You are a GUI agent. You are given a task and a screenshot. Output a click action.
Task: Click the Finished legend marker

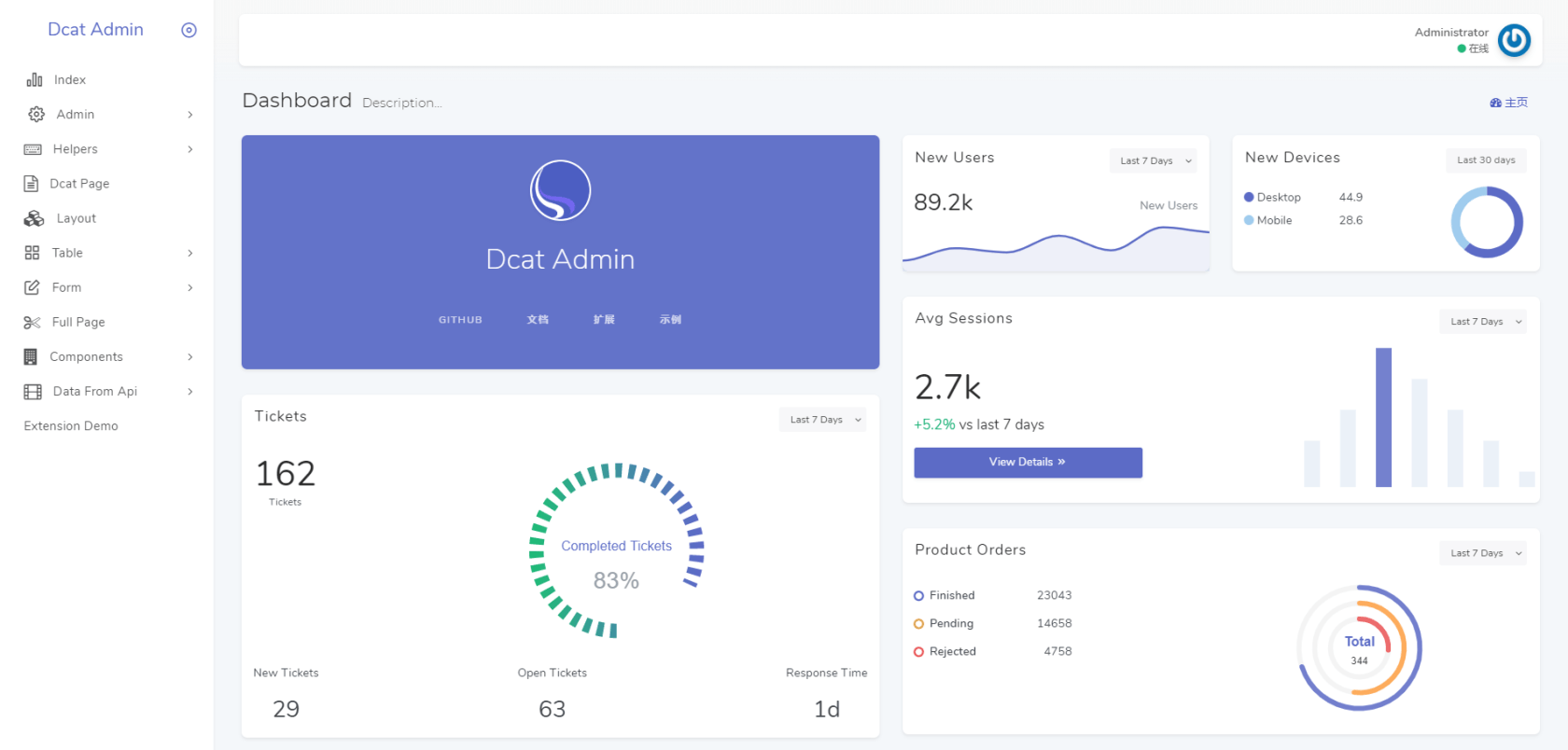coord(918,596)
